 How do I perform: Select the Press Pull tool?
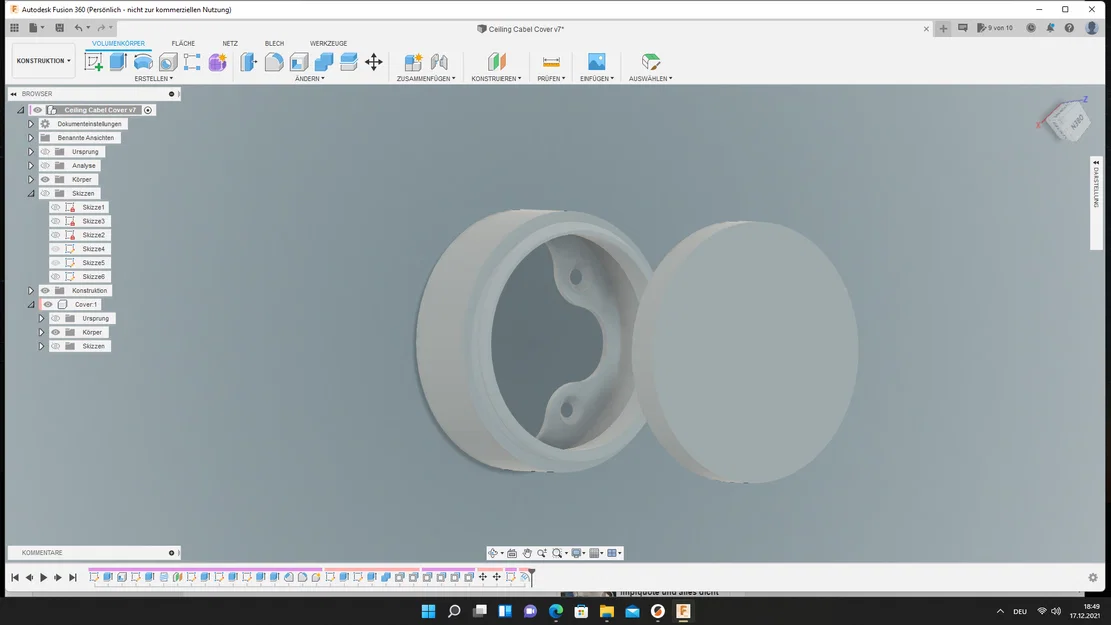coord(249,62)
